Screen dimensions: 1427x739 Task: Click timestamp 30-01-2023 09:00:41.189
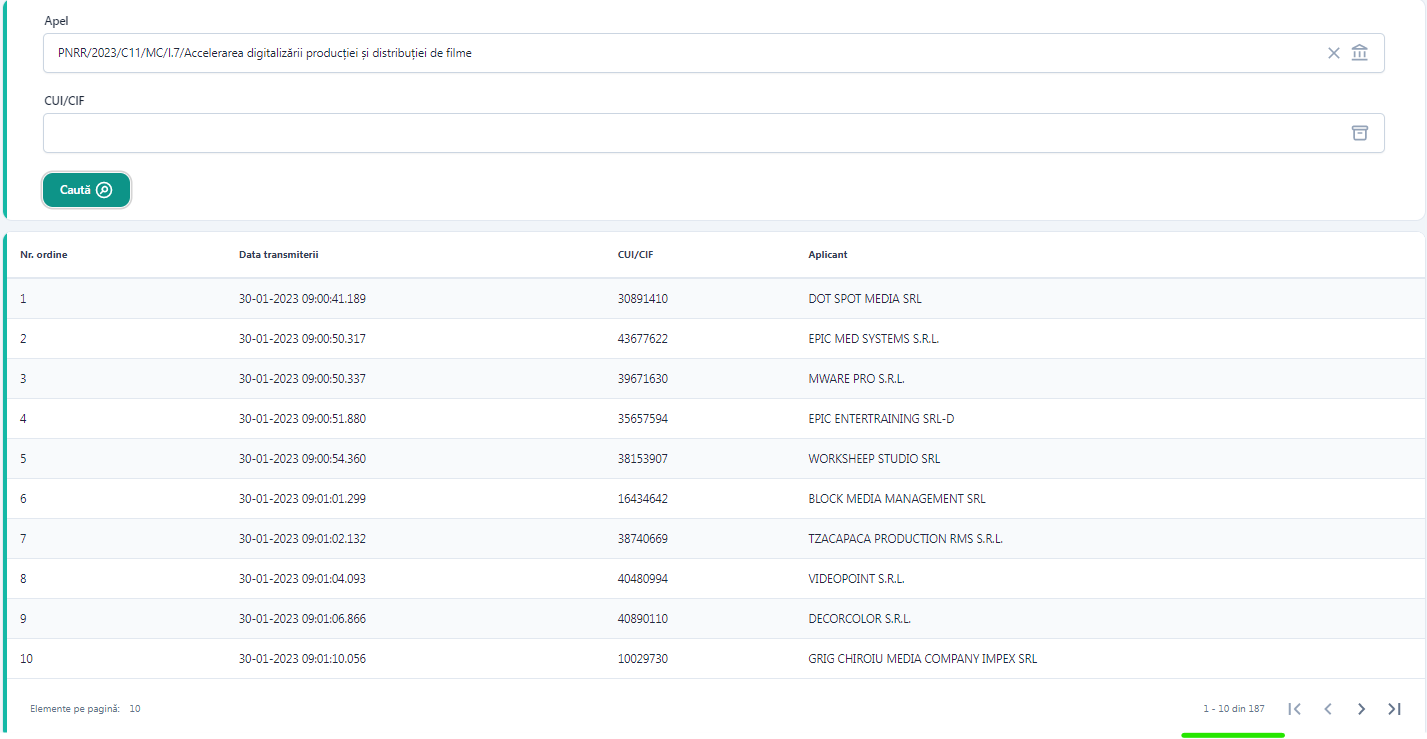tap(302, 299)
